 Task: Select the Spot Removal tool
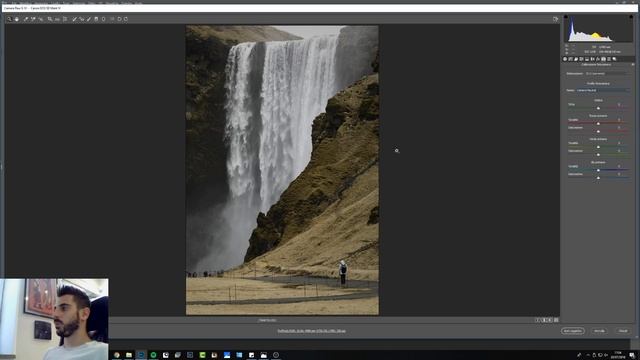pyautogui.click(x=74, y=19)
